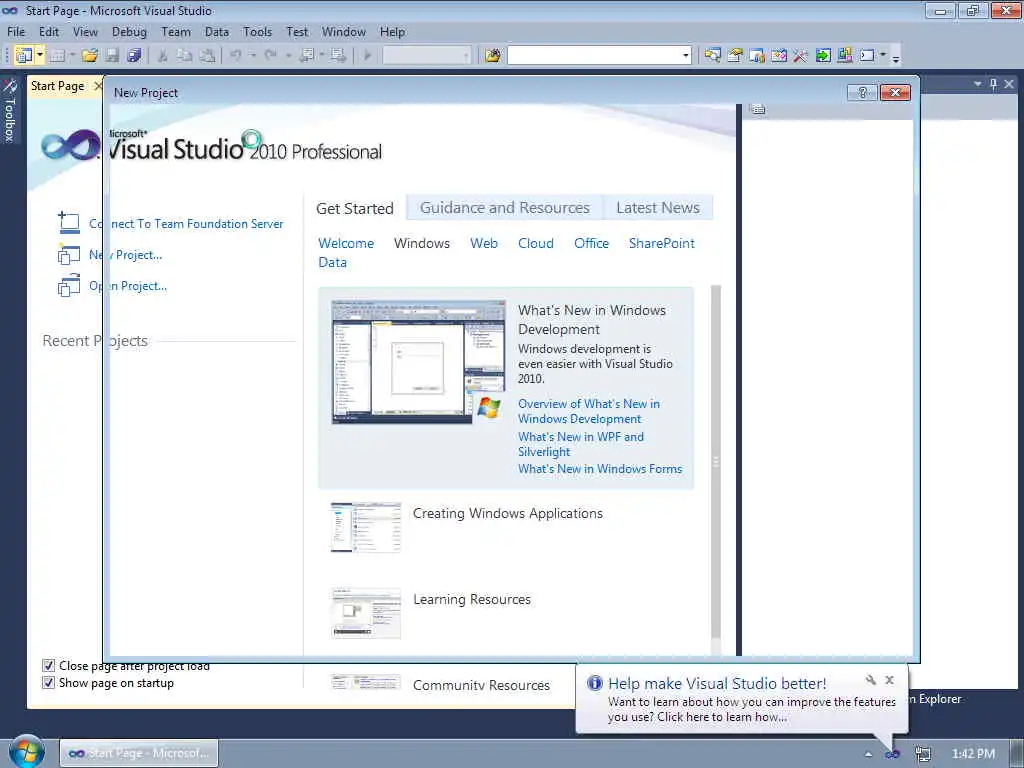Open the Windows Start button
This screenshot has width=1024, height=768.
point(26,751)
